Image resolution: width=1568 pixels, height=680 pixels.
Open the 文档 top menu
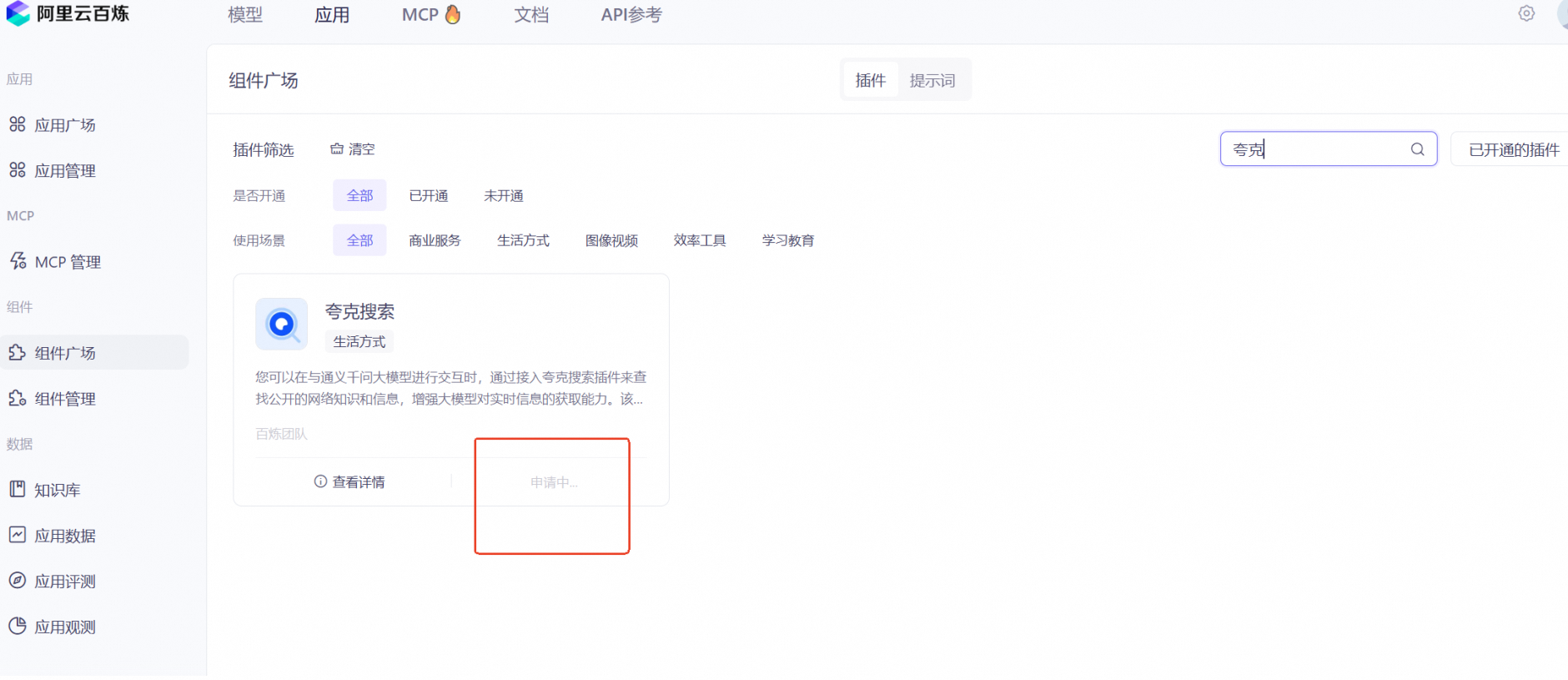pos(531,15)
